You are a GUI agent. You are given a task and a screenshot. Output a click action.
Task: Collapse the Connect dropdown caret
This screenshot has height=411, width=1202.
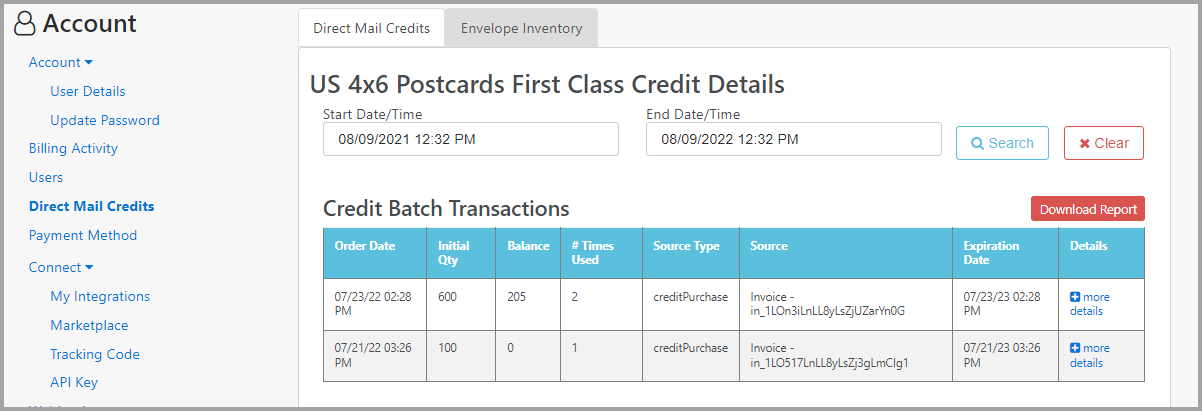pos(89,268)
